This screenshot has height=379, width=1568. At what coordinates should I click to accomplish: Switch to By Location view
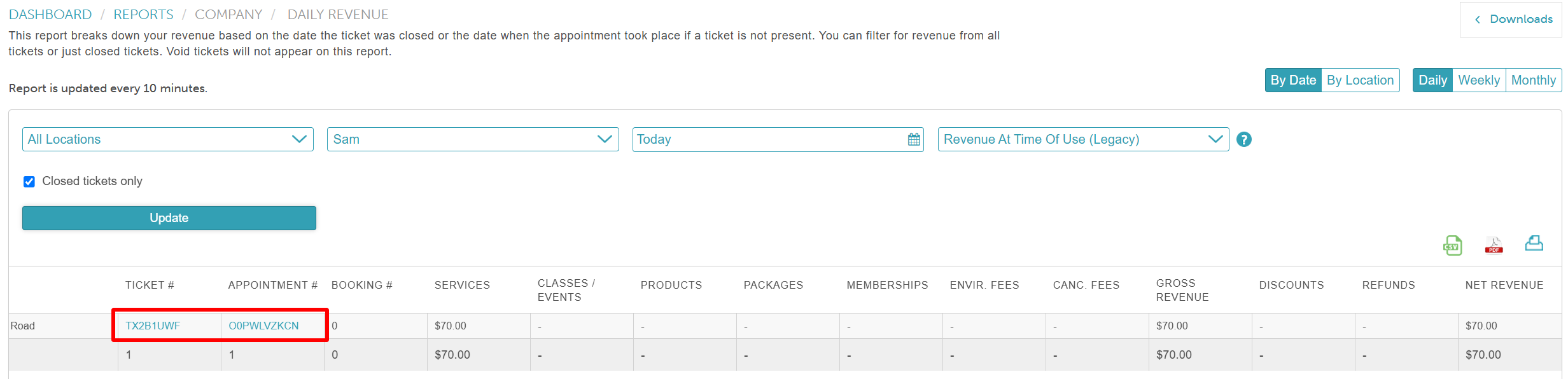pyautogui.click(x=1360, y=80)
